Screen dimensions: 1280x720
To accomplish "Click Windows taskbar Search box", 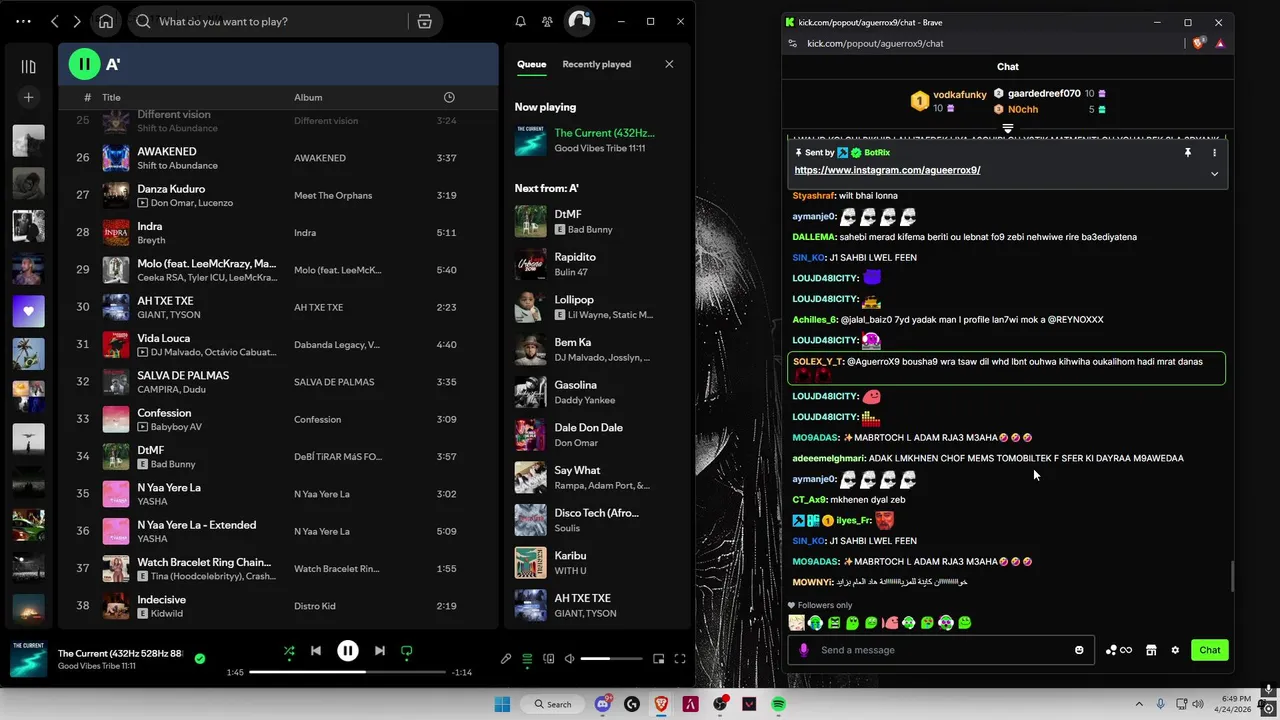I will [553, 704].
